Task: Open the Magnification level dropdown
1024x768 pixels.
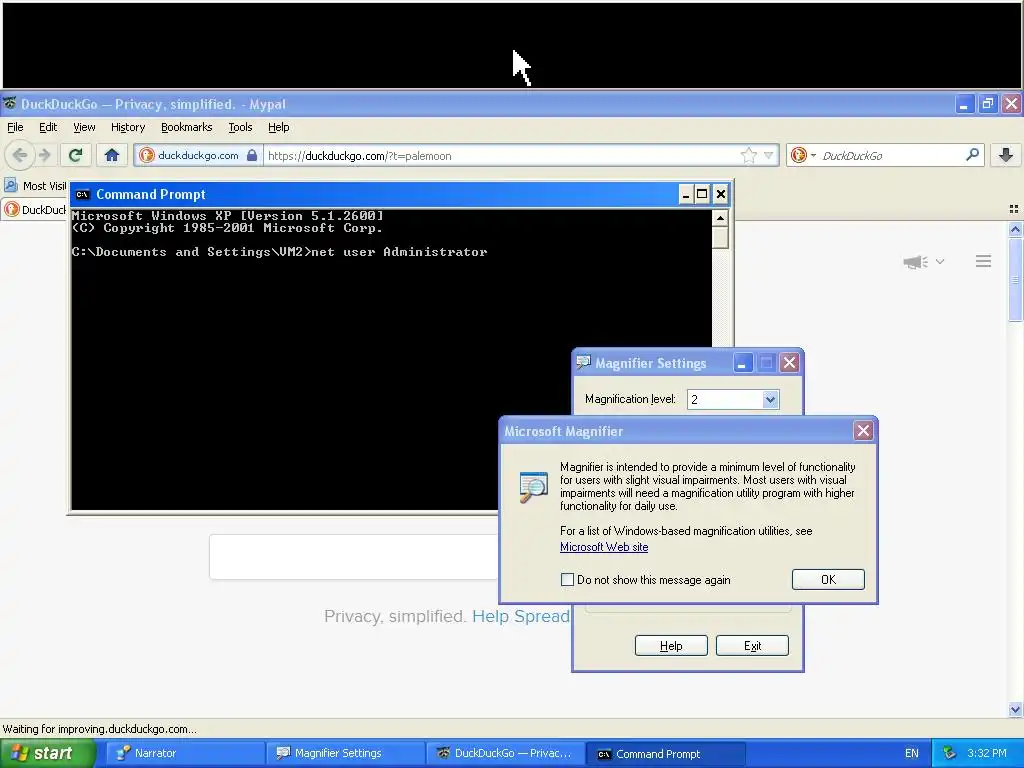Action: [770, 399]
